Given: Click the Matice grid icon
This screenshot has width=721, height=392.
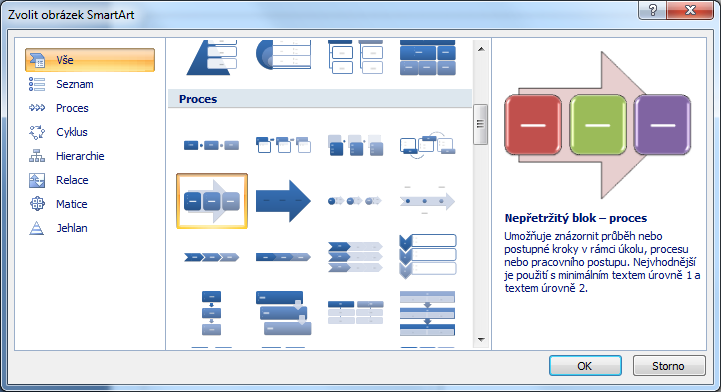Looking at the screenshot, I should (37, 204).
